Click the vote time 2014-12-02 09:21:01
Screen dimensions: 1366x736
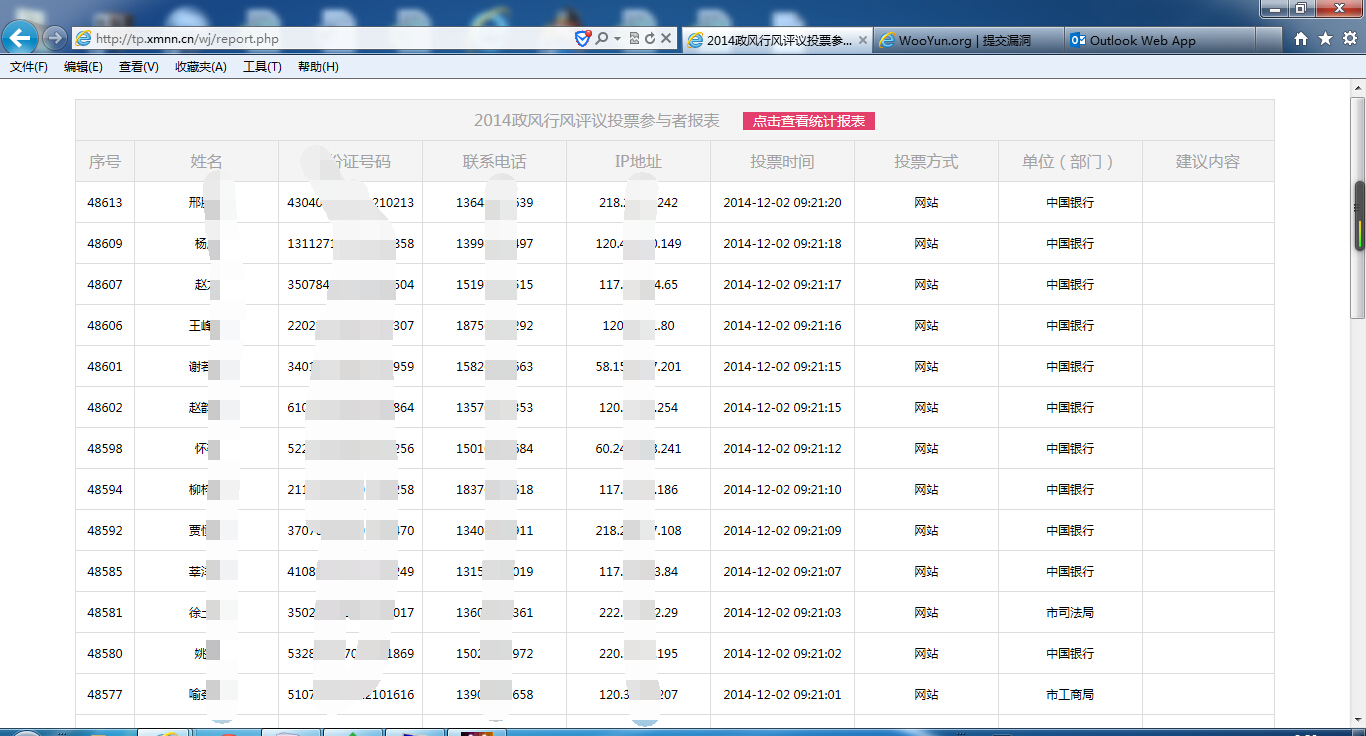pyautogui.click(x=782, y=694)
